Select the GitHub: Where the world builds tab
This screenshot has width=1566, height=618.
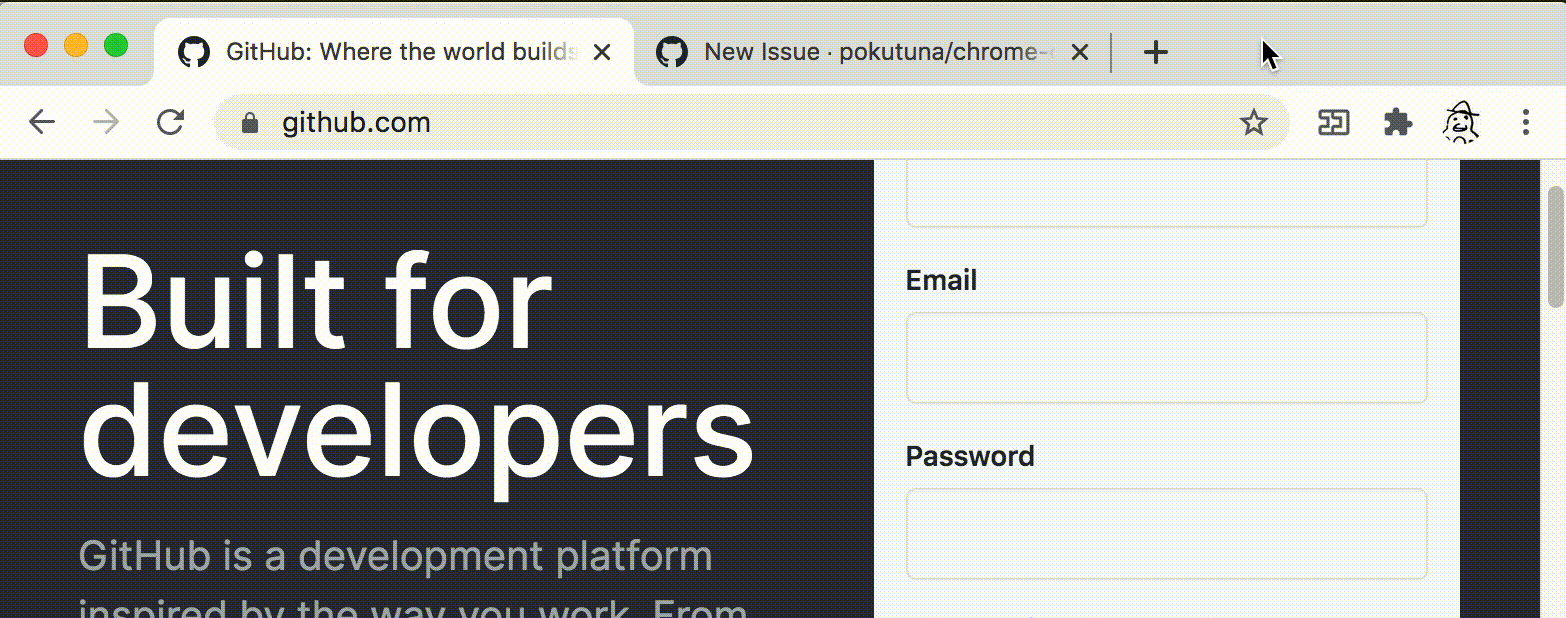tap(395, 53)
